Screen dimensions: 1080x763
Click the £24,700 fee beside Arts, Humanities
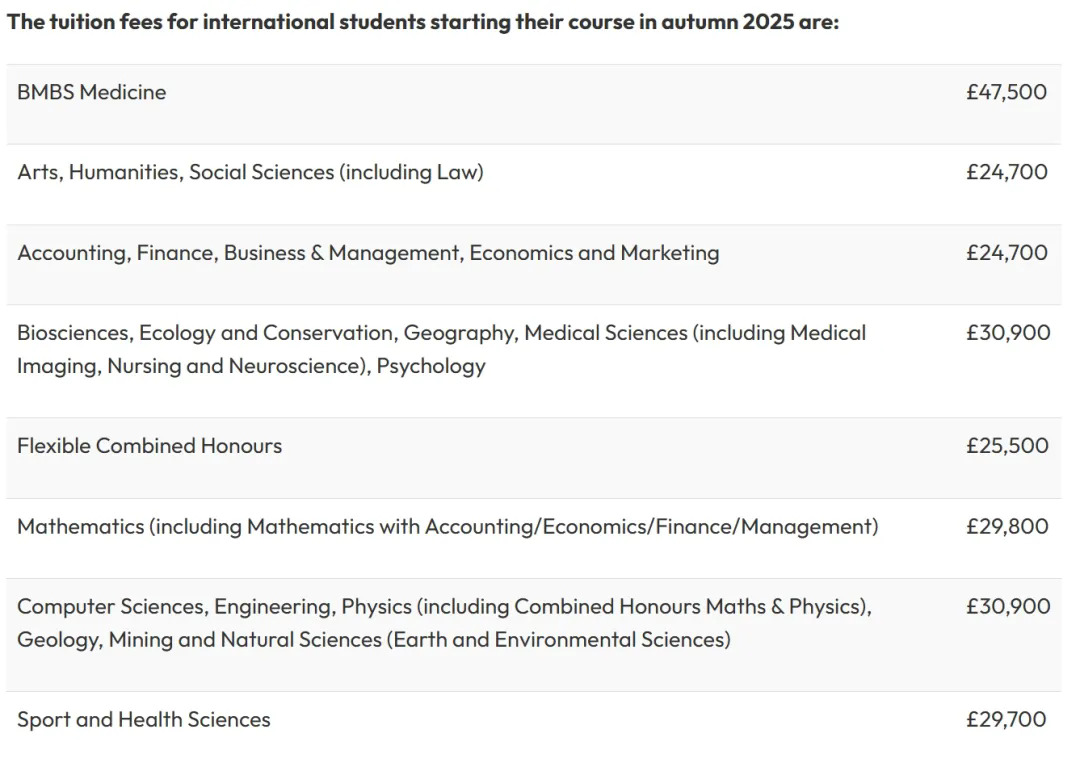1006,172
